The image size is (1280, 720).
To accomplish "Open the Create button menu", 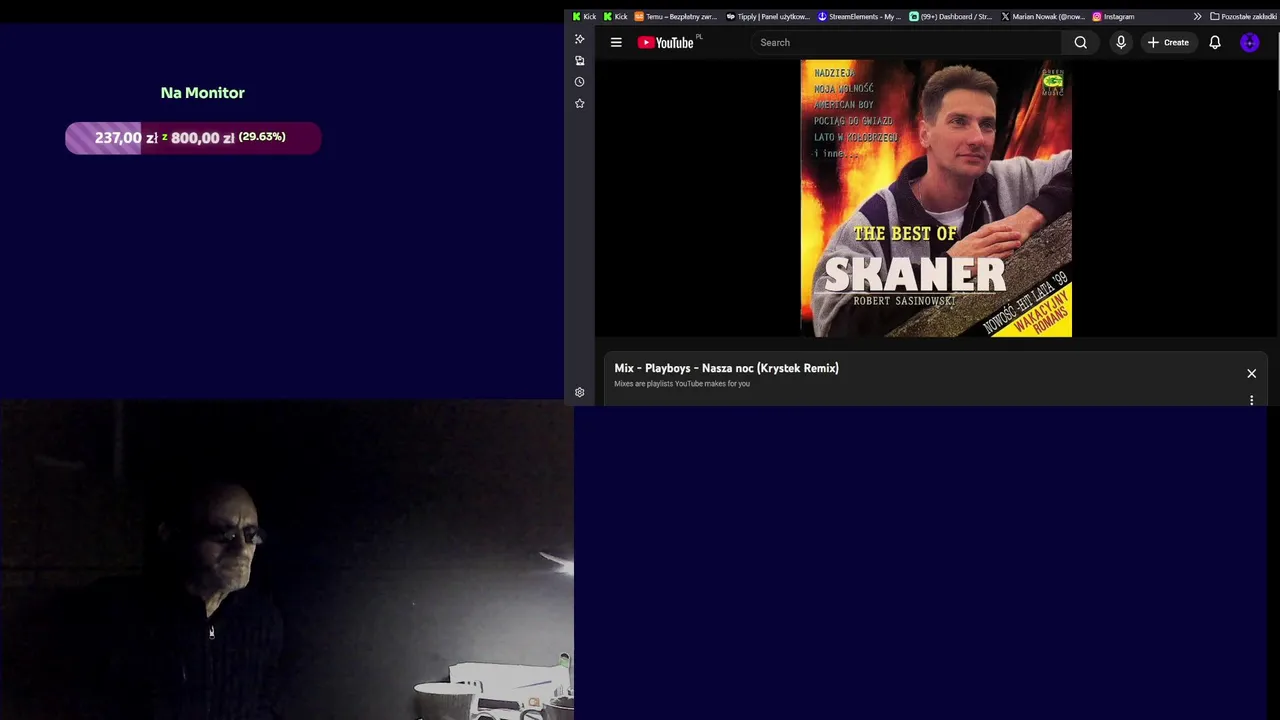I will (x=1168, y=42).
